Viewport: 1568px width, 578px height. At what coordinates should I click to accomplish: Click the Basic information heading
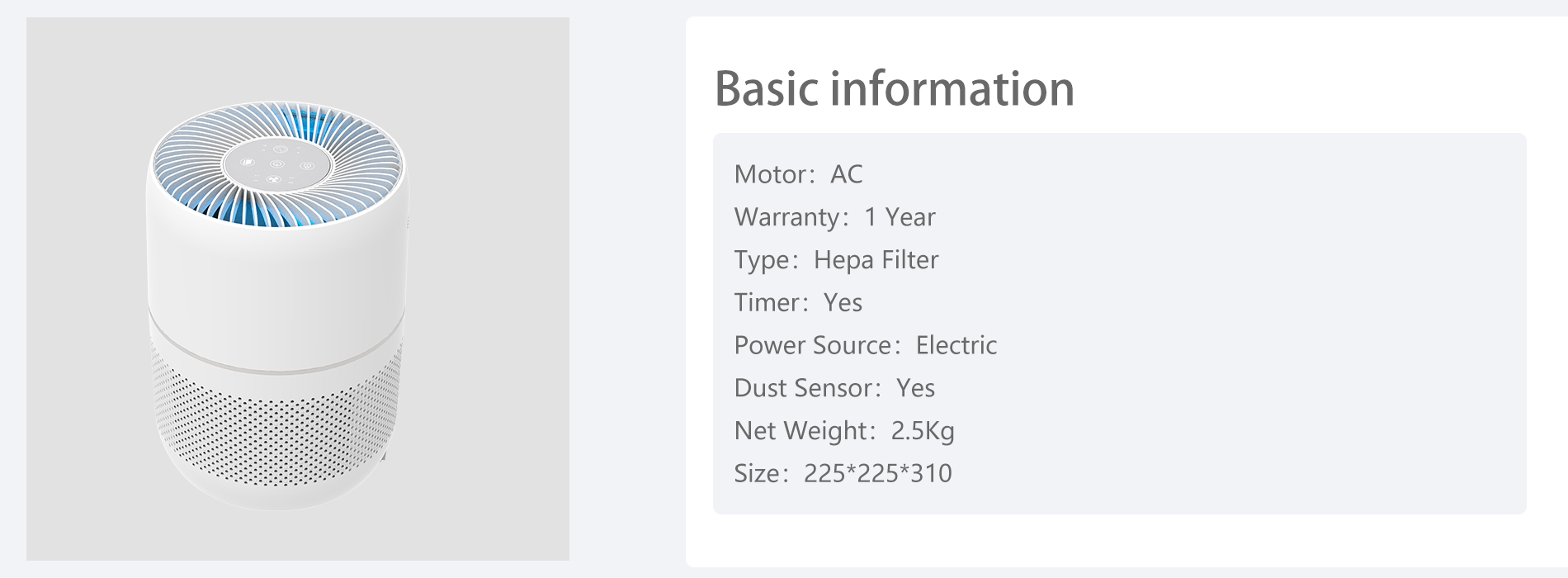pos(895,88)
